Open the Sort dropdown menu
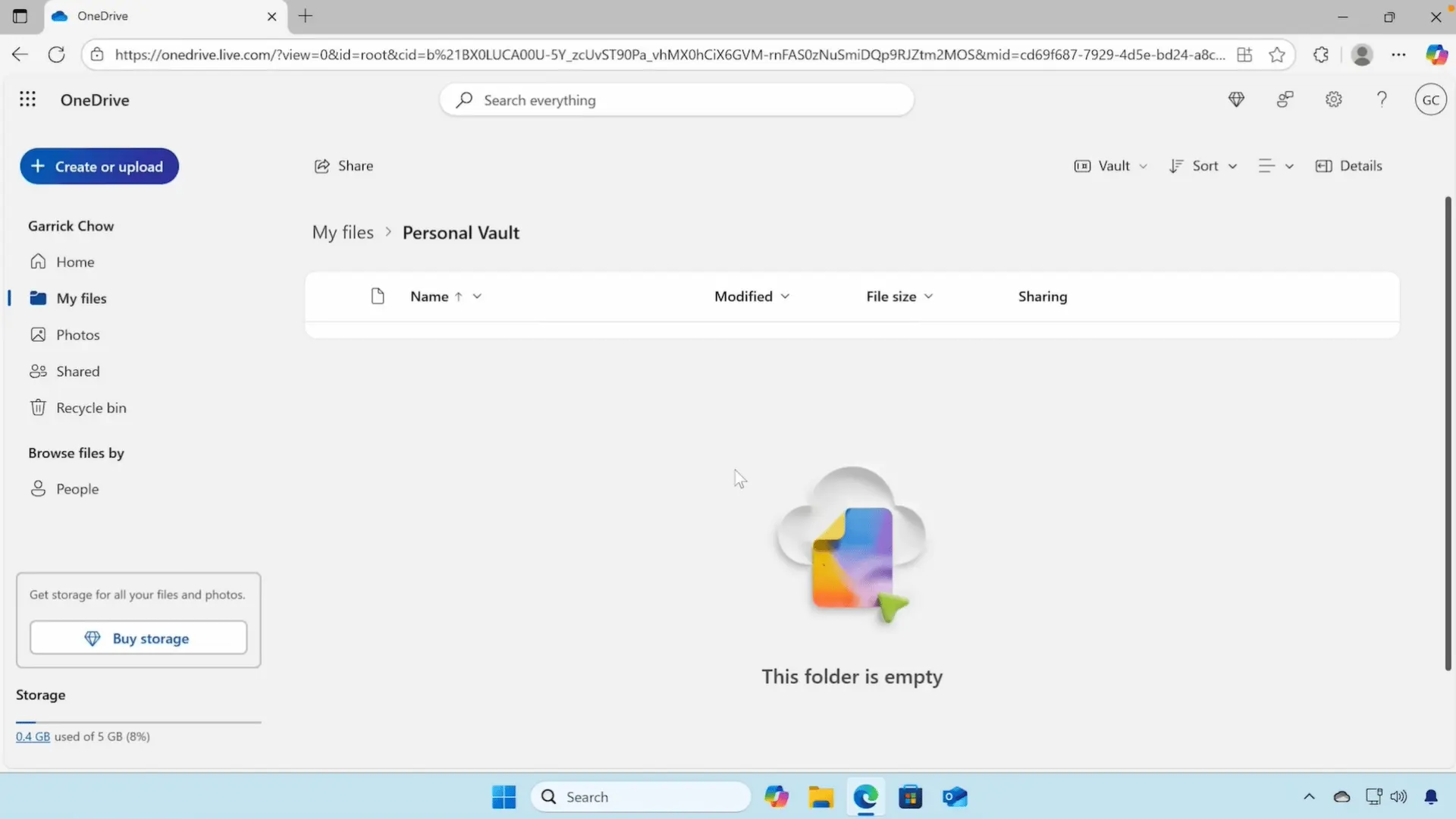The height and width of the screenshot is (819, 1456). 1203,166
